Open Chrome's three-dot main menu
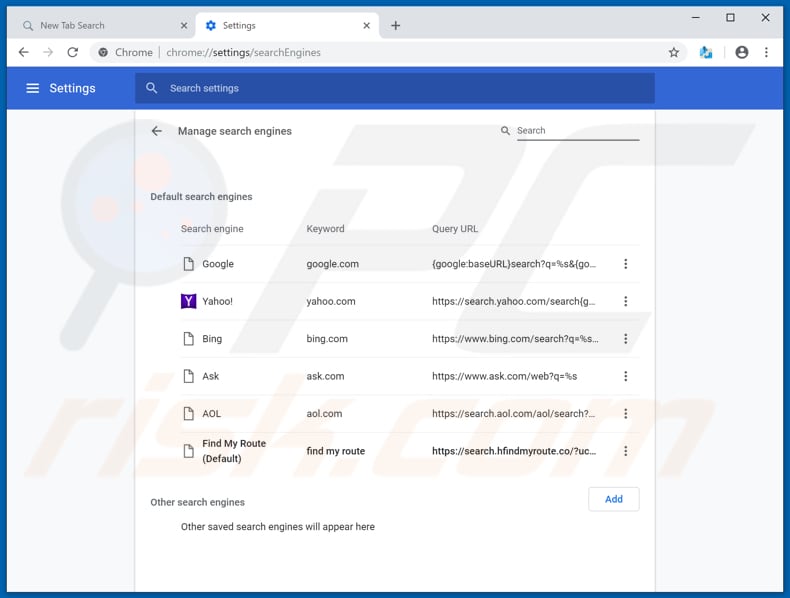 coord(766,52)
